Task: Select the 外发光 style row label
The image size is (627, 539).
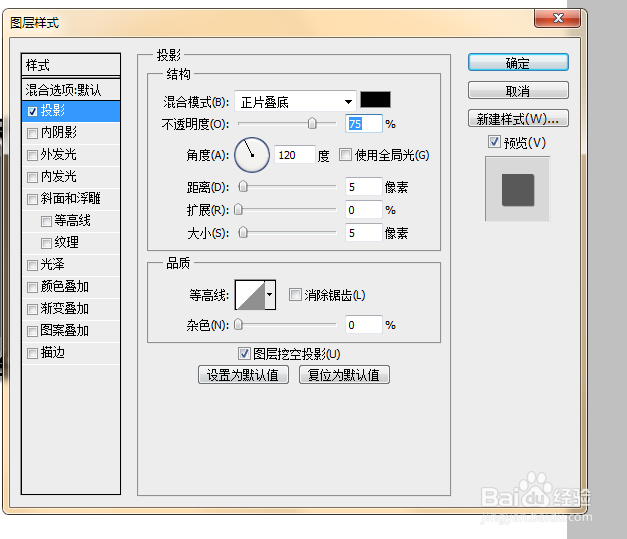Action: [59, 154]
